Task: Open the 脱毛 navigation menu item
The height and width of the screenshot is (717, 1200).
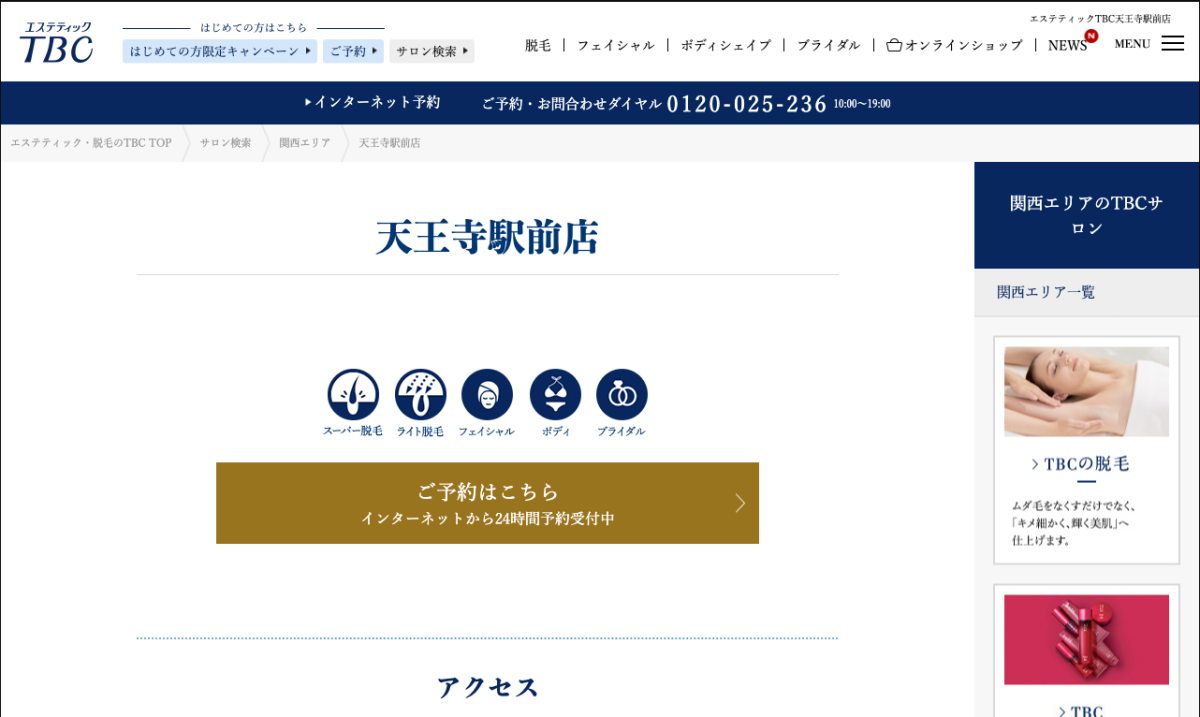Action: pyautogui.click(x=538, y=45)
